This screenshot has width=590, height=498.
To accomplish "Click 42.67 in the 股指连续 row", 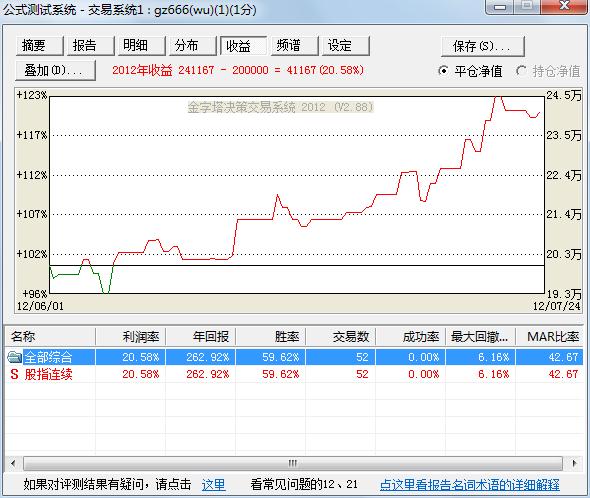I will [x=563, y=374].
